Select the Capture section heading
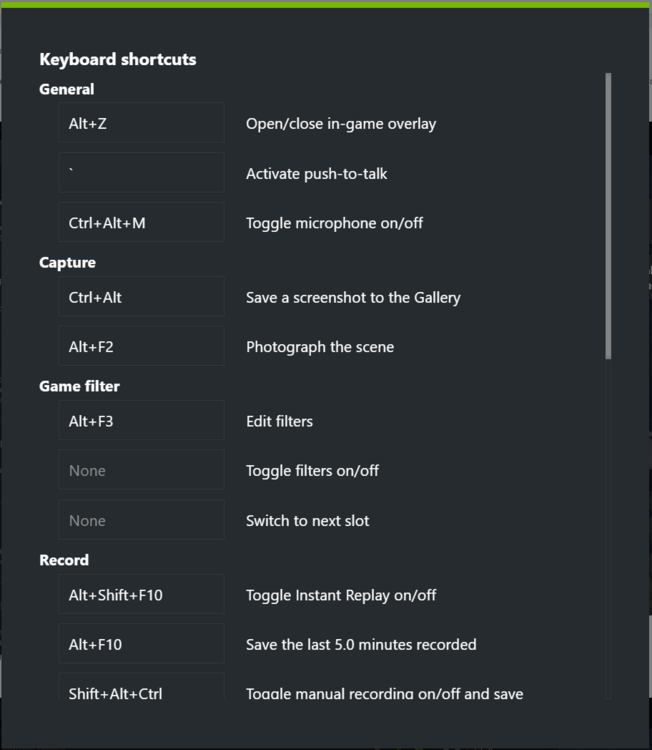The height and width of the screenshot is (750, 652). click(68, 263)
